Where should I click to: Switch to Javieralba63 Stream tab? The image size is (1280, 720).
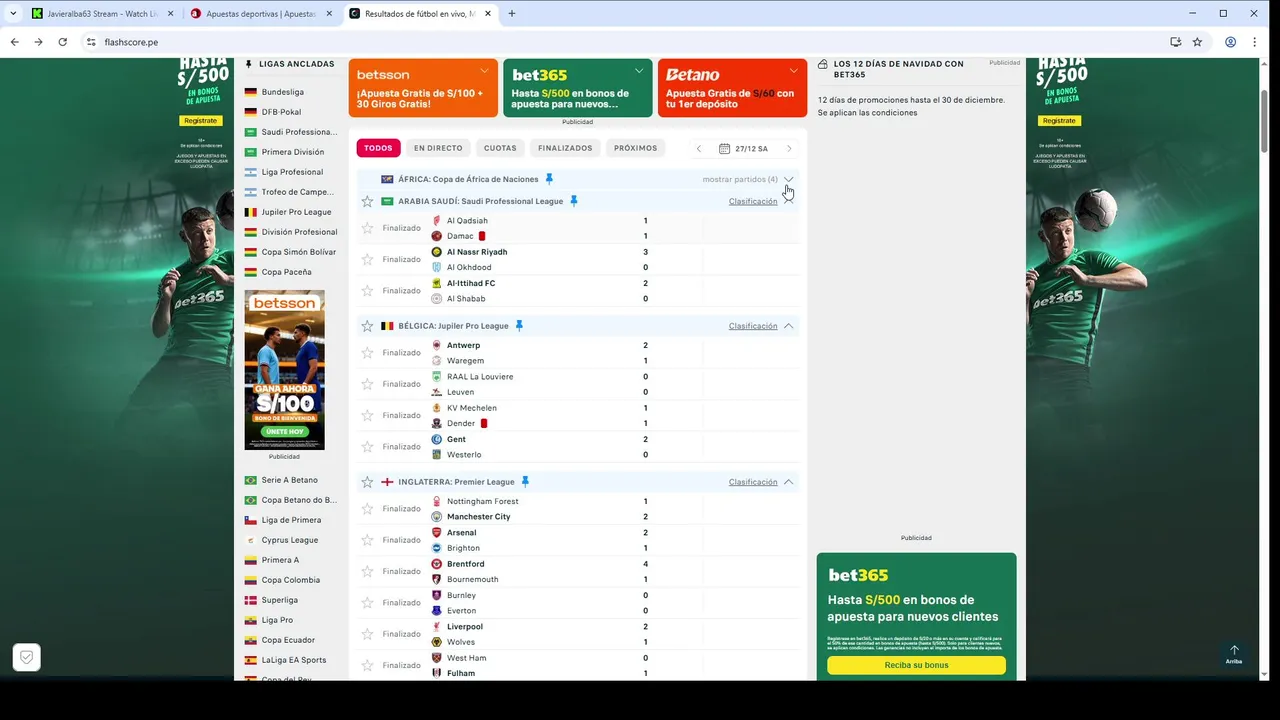[104, 14]
